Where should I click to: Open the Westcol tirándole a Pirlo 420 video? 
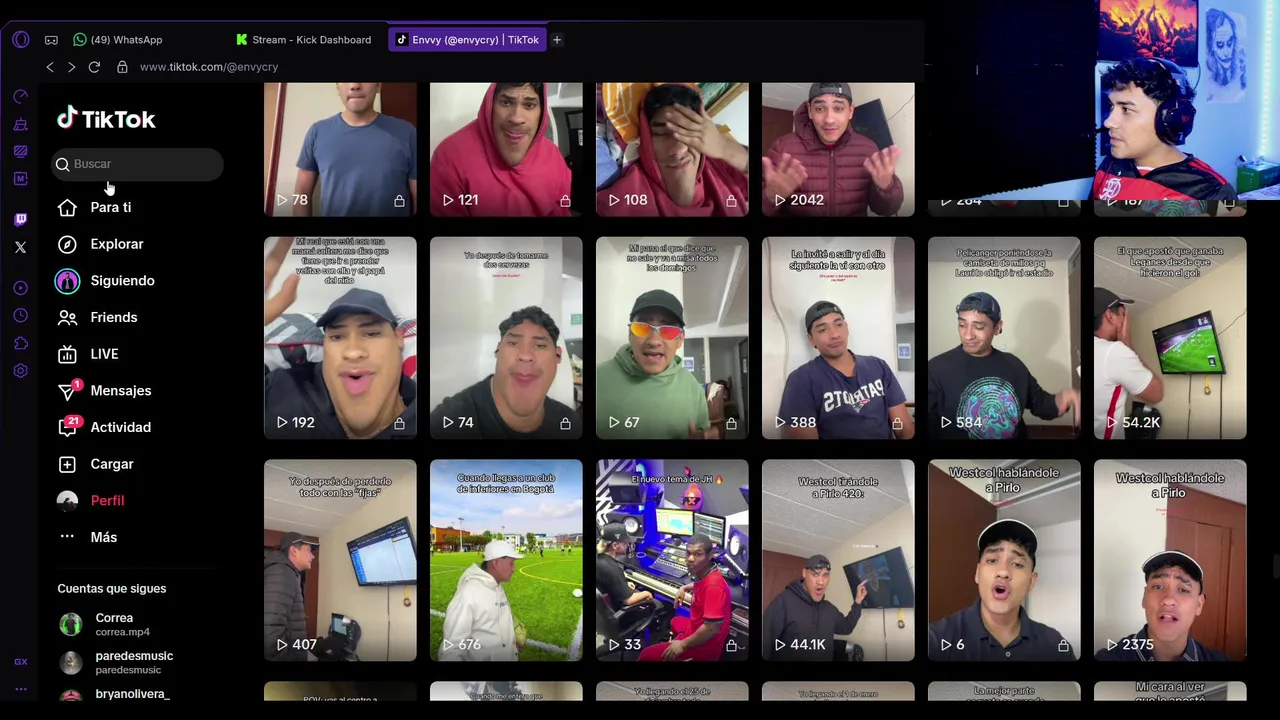[838, 560]
